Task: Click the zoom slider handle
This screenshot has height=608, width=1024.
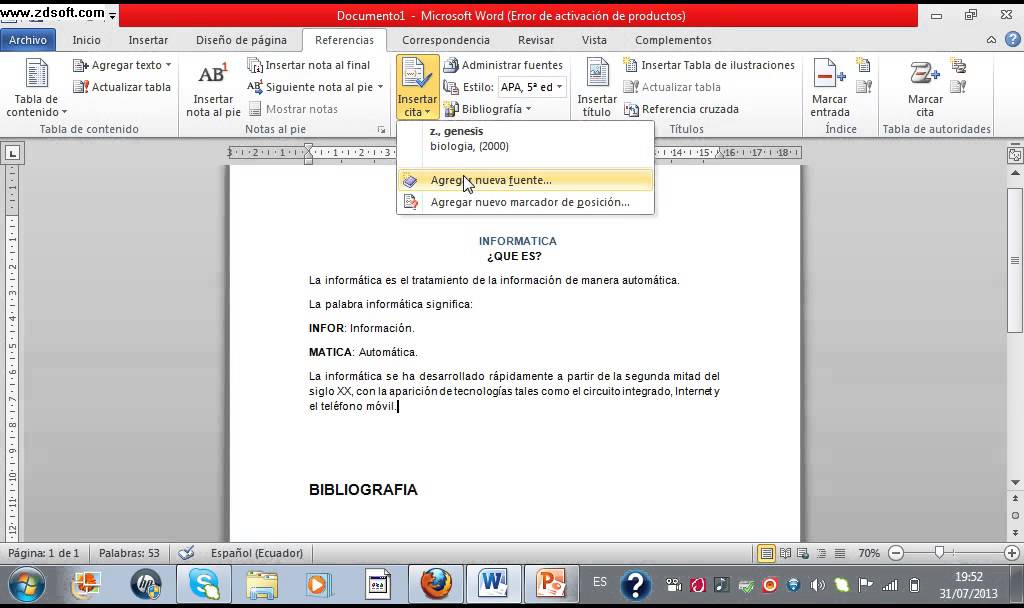Action: click(x=939, y=552)
